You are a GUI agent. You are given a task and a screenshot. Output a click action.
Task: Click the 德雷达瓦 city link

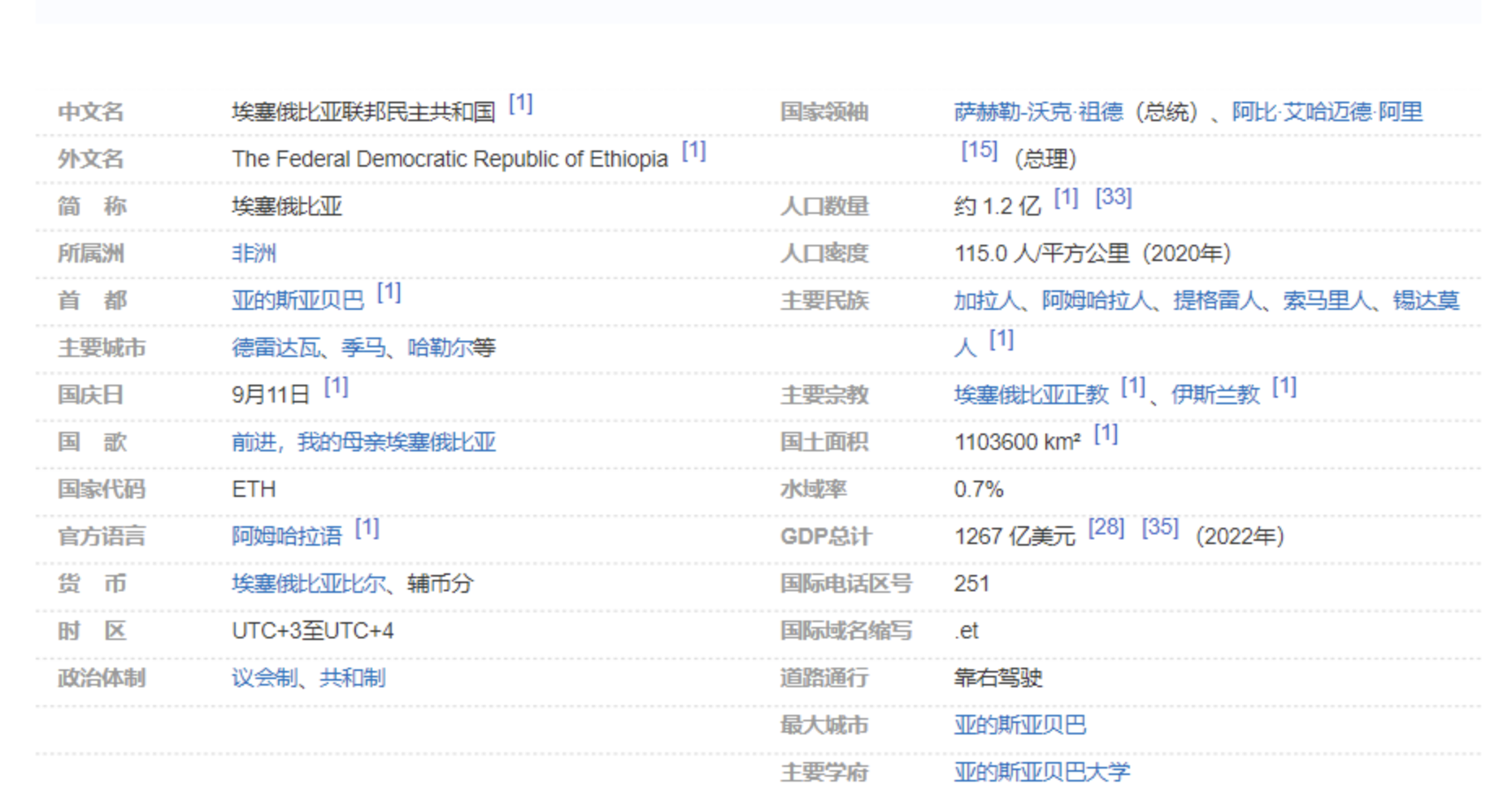pos(276,348)
